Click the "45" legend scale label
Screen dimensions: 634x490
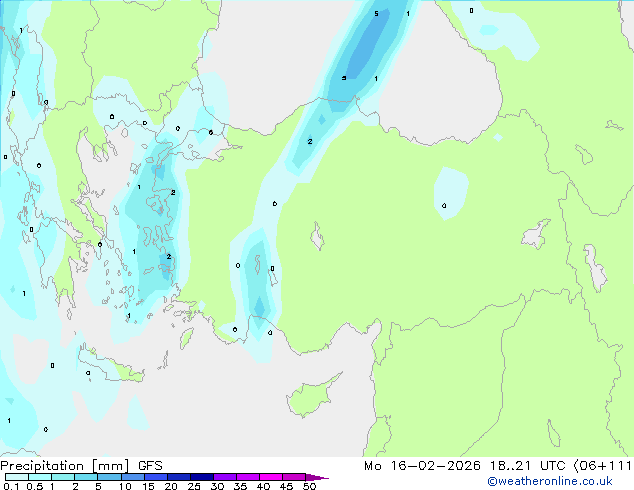tap(286, 486)
